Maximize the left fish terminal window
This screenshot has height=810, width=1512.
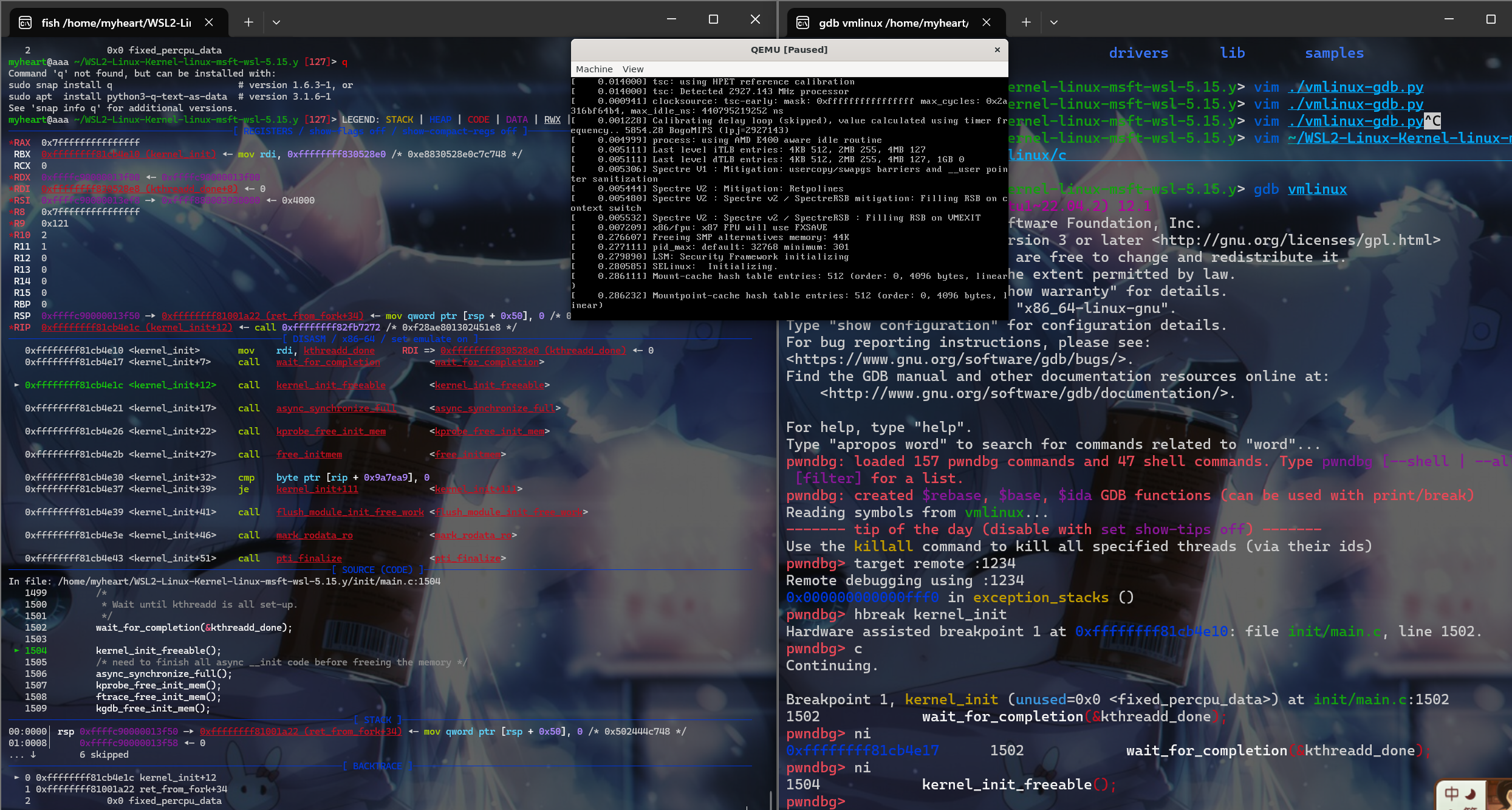pos(713,19)
